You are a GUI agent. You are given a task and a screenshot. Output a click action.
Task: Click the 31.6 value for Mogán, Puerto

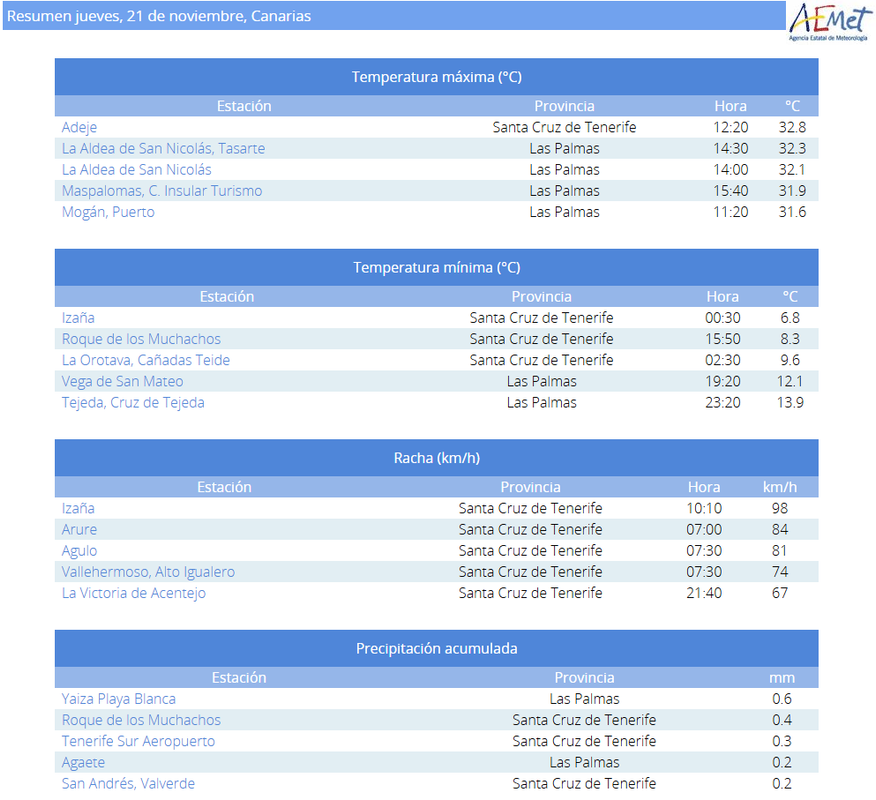(x=792, y=212)
